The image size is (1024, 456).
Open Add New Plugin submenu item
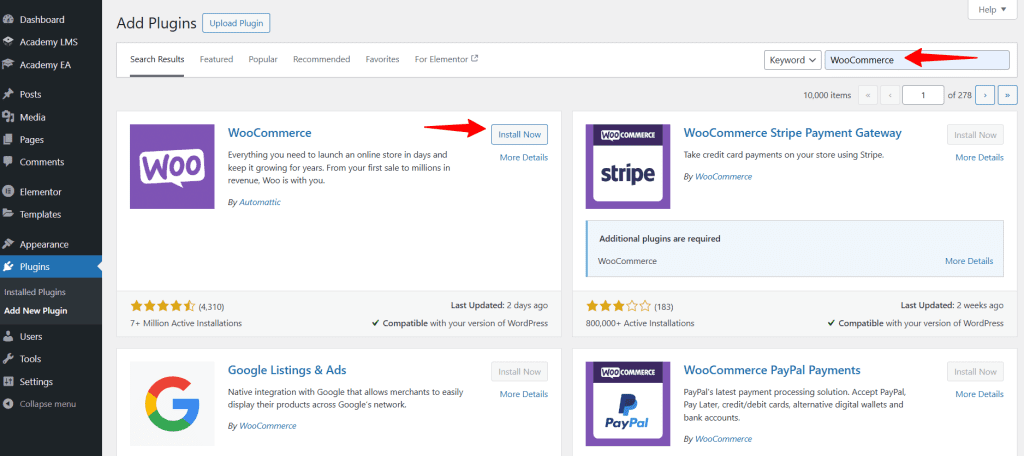click(35, 311)
